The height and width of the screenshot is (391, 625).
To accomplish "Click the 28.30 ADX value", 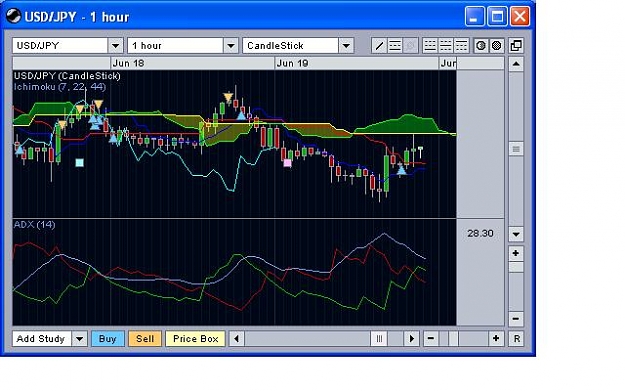I will point(480,233).
